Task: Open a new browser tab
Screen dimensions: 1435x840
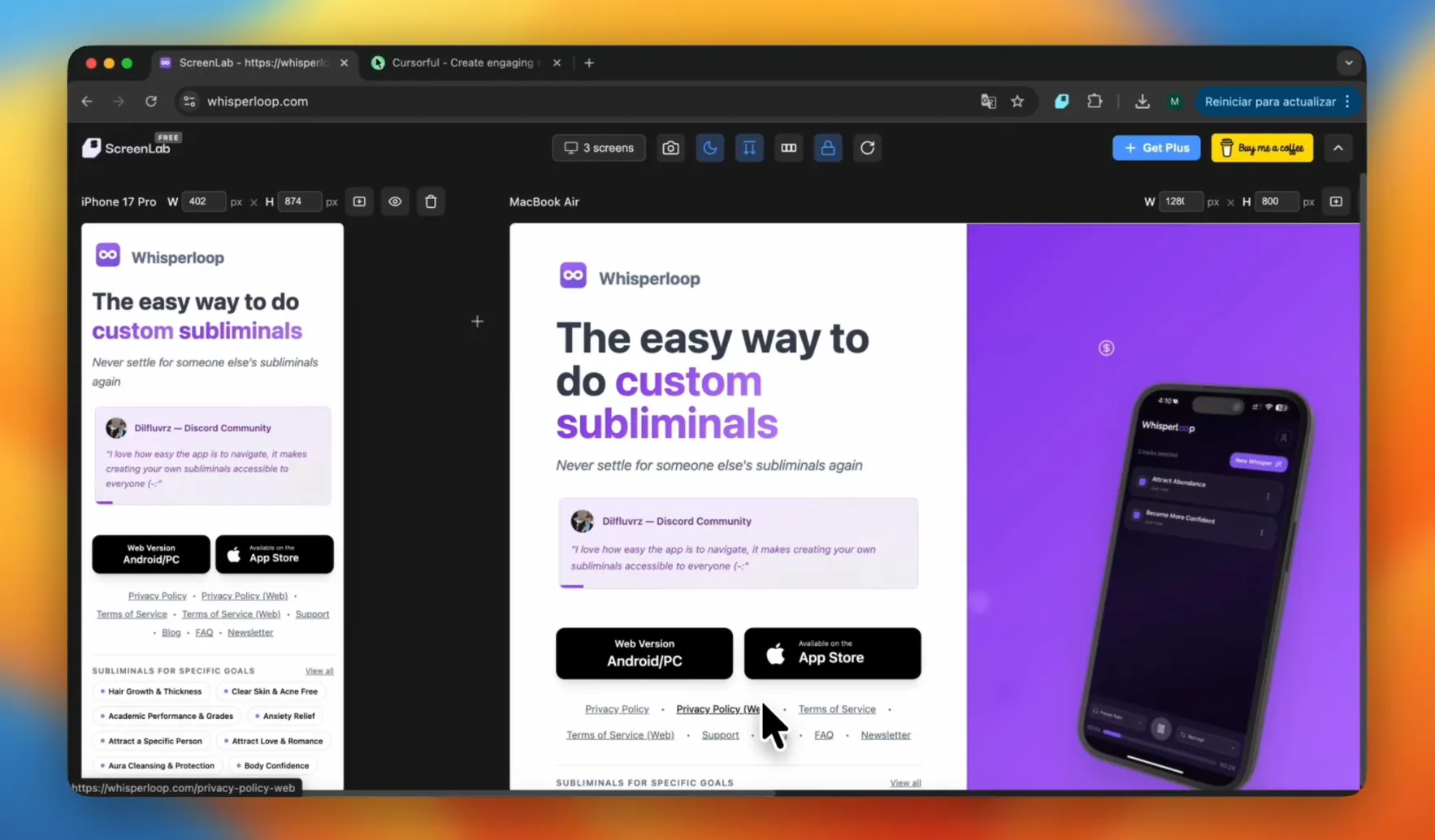Action: point(589,63)
